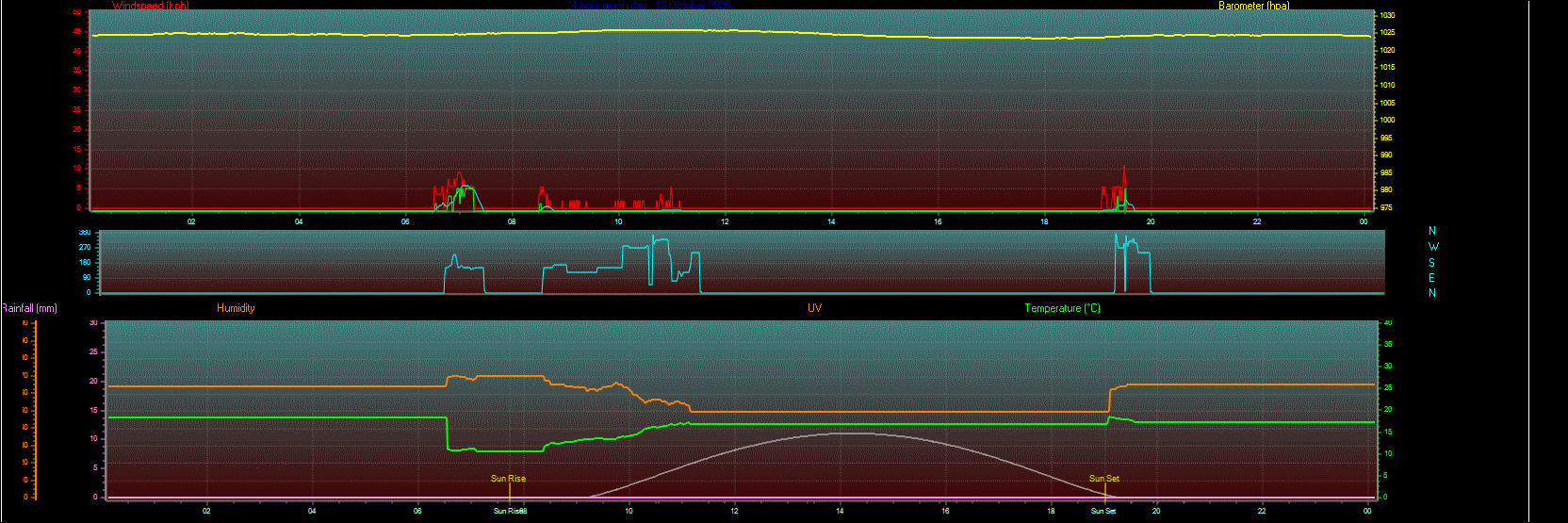1568x523 pixels.
Task: Click the 360 value on the wind direction axis
Action: (85, 233)
